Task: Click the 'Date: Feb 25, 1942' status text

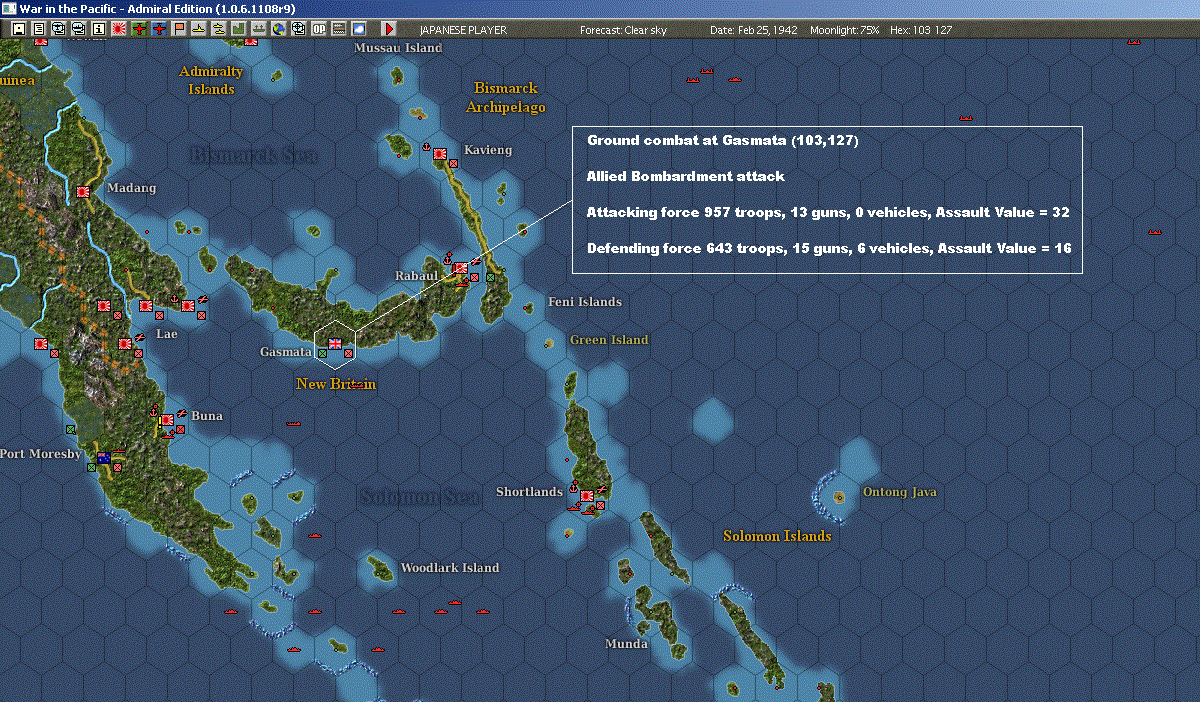Action: pyautogui.click(x=753, y=30)
